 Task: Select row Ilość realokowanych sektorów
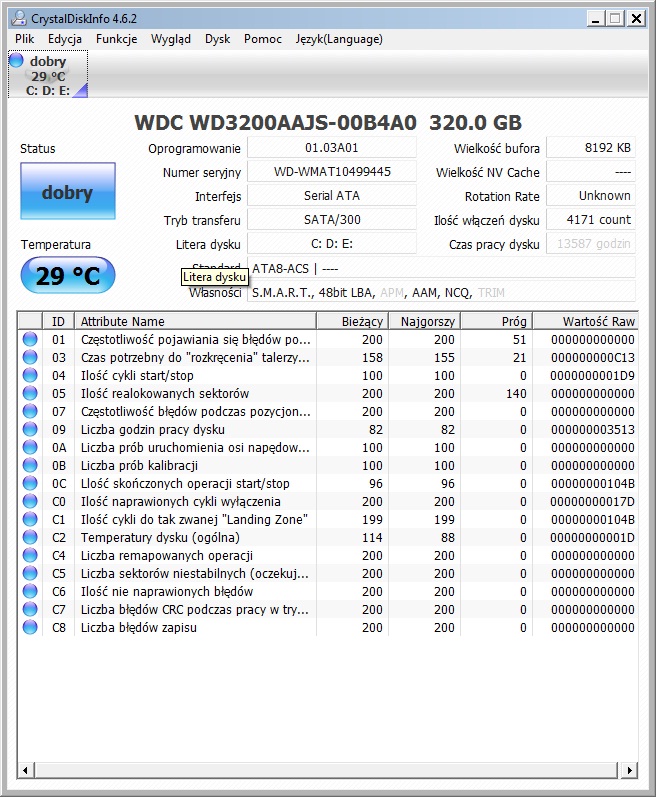(328, 393)
